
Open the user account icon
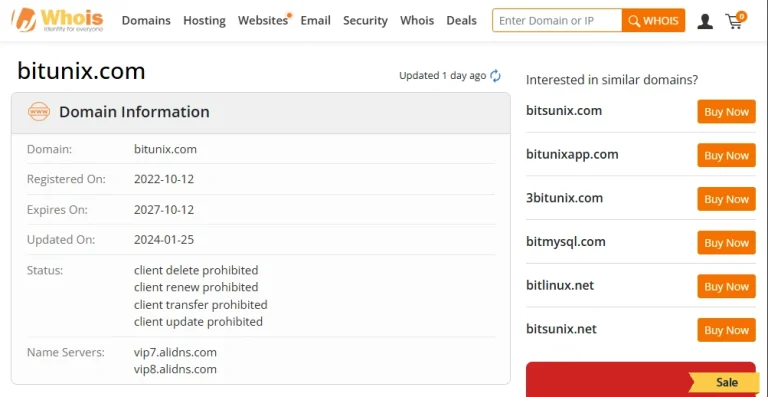point(705,21)
